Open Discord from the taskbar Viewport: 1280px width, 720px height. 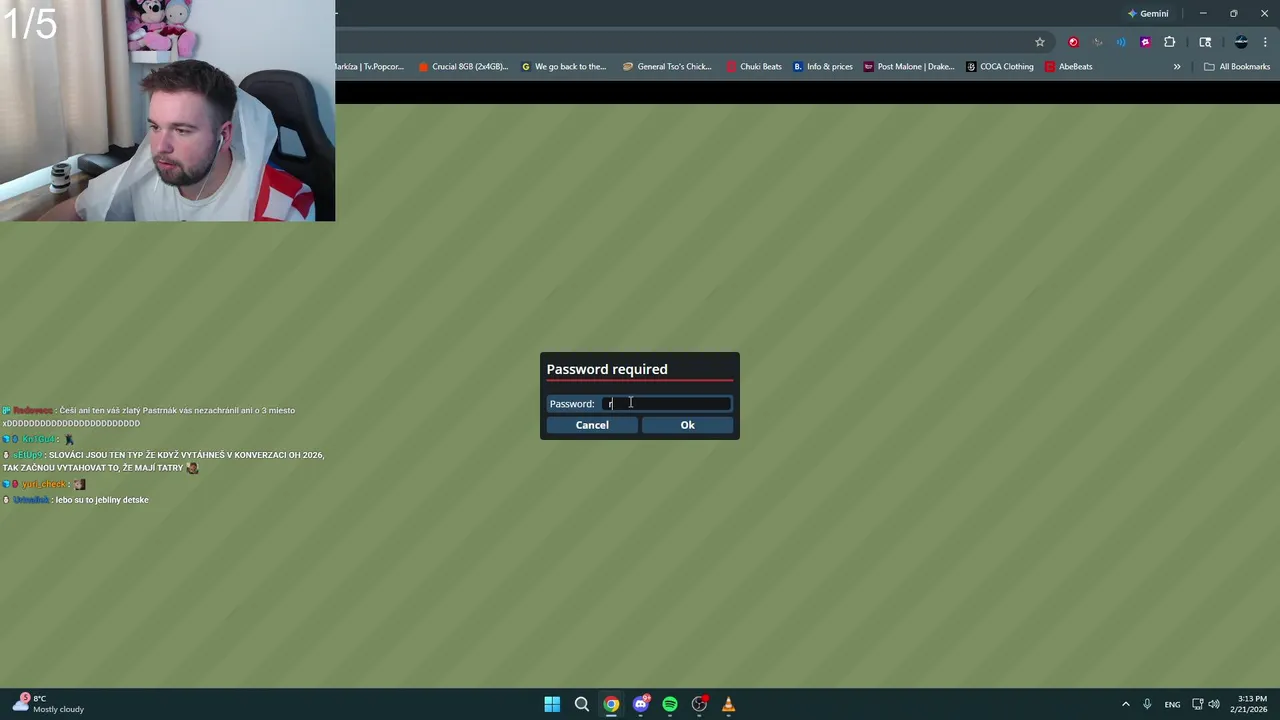(x=641, y=705)
